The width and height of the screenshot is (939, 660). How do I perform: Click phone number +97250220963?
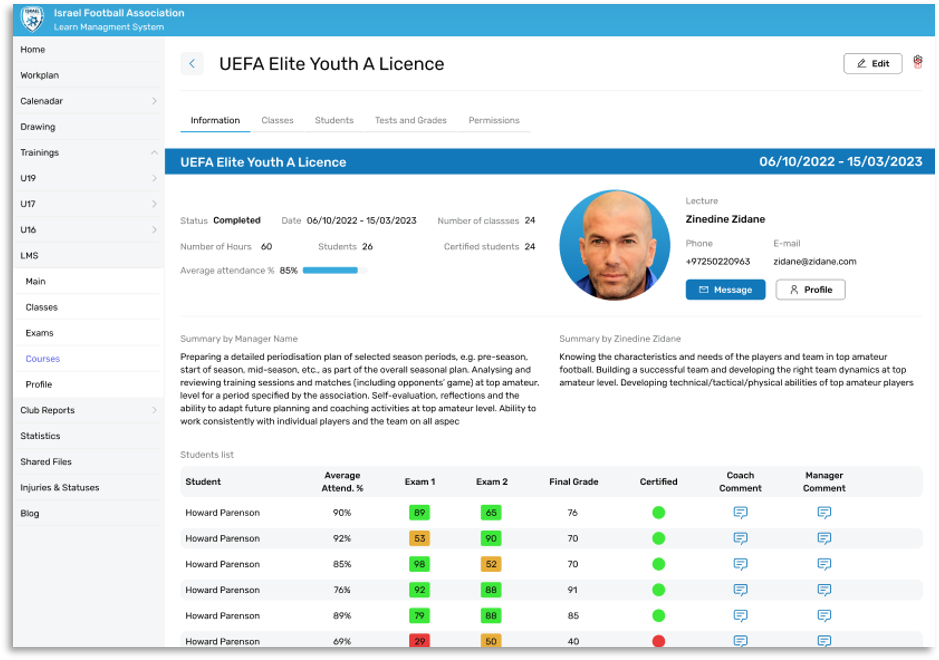point(717,262)
